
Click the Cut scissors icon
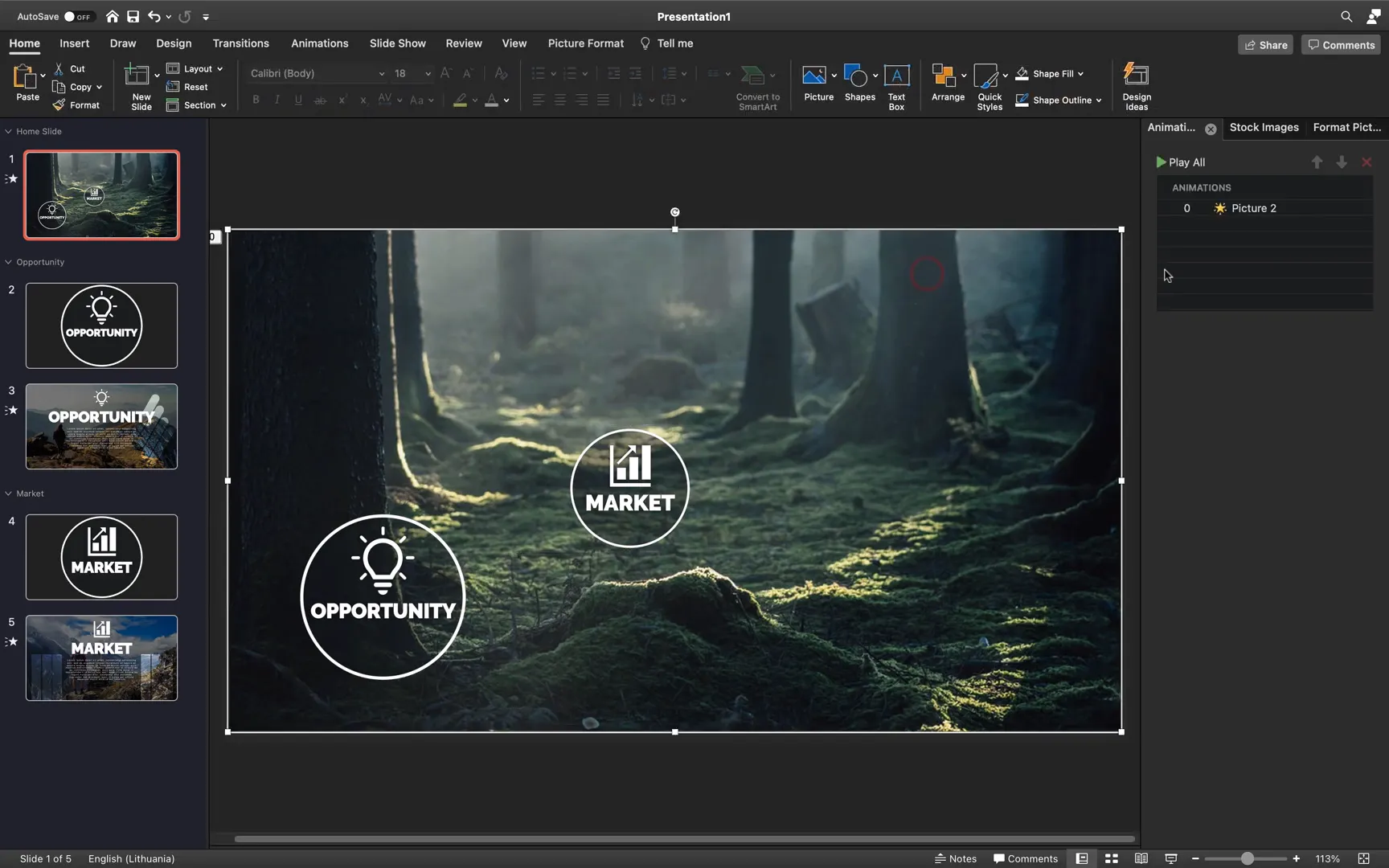[59, 69]
